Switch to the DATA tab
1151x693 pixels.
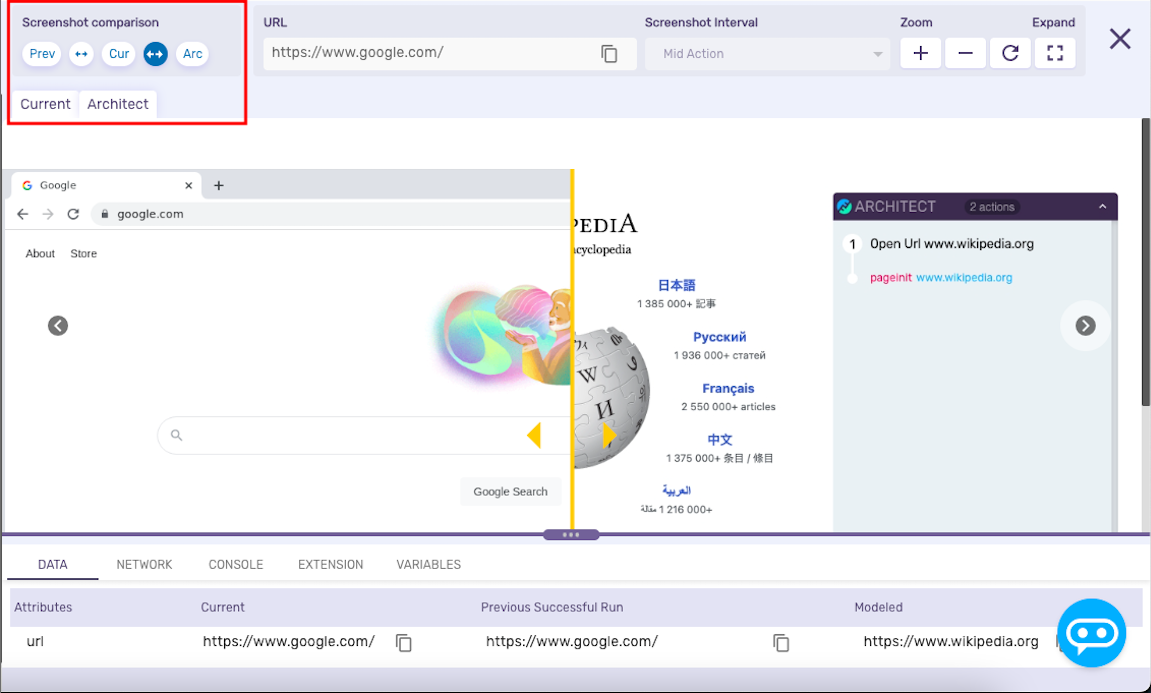53,565
